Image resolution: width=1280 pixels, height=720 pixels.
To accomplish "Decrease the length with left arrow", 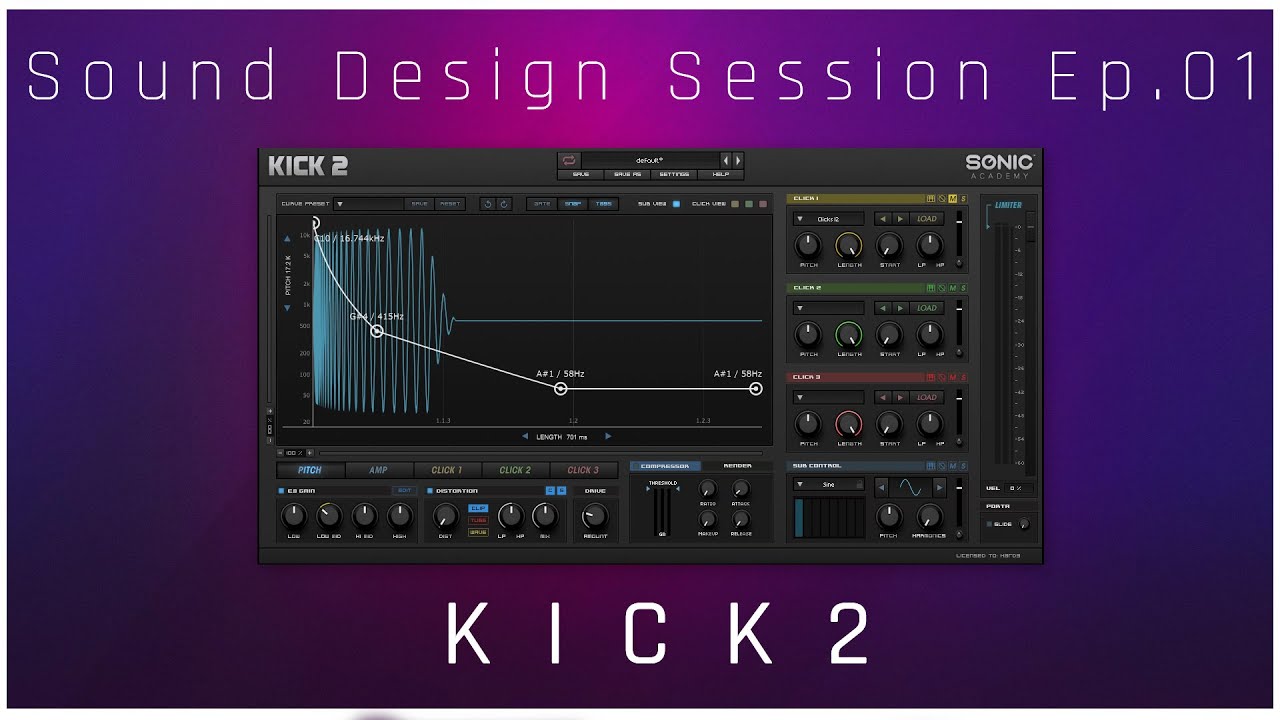I will (525, 437).
